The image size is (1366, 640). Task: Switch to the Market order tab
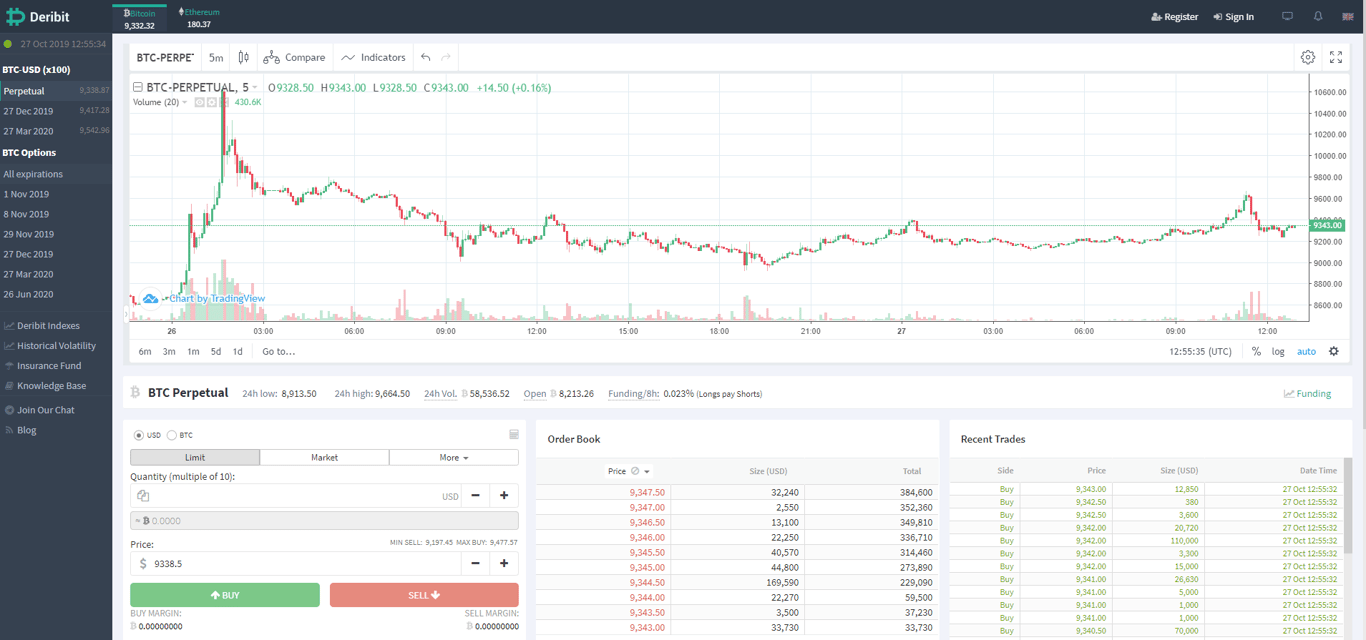click(324, 456)
